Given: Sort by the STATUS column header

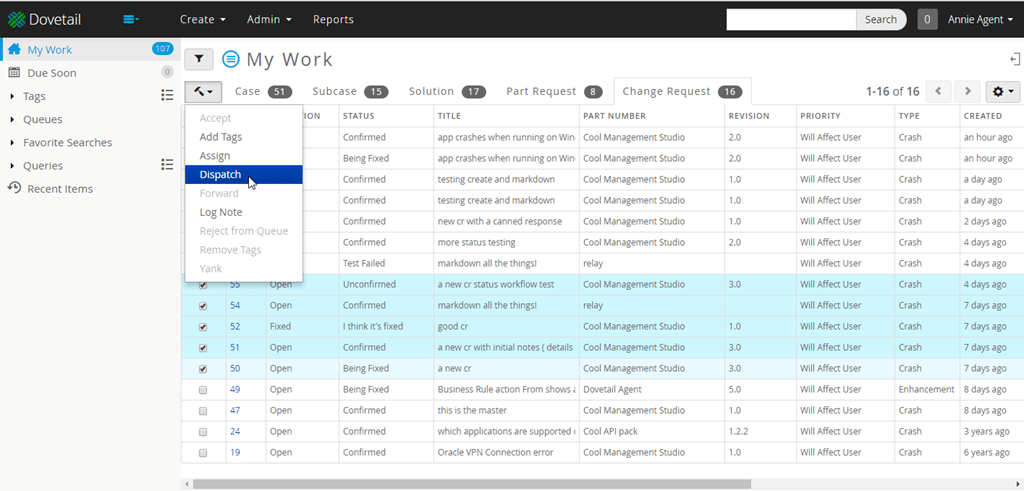Looking at the screenshot, I should point(359,116).
